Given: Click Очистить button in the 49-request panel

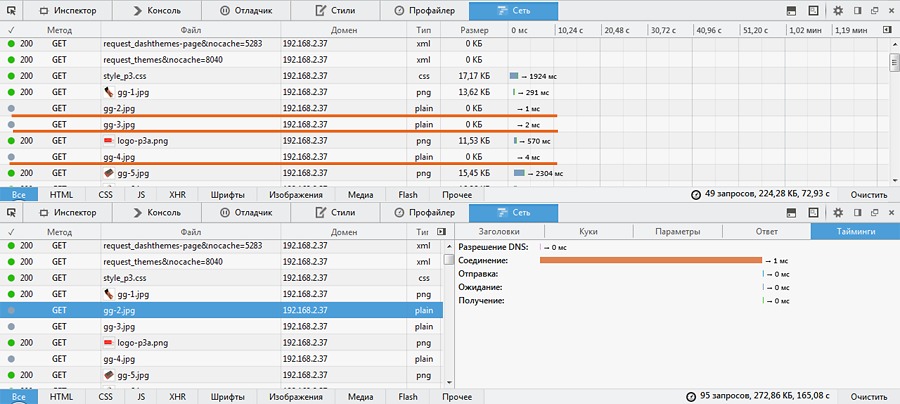Looking at the screenshot, I should (868, 195).
